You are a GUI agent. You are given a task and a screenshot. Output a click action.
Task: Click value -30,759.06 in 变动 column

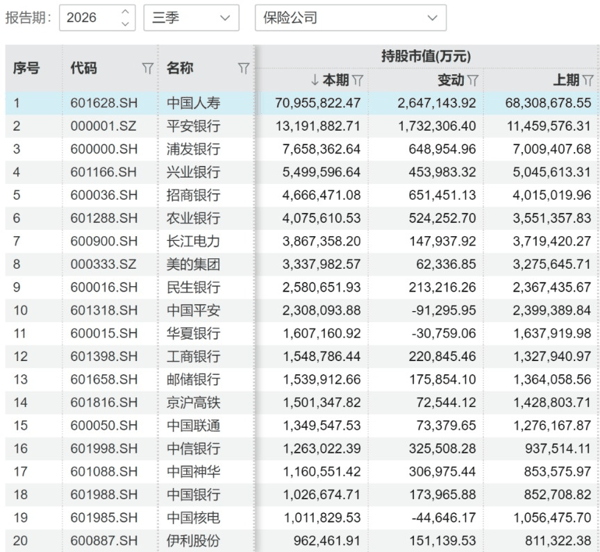pyautogui.click(x=443, y=333)
